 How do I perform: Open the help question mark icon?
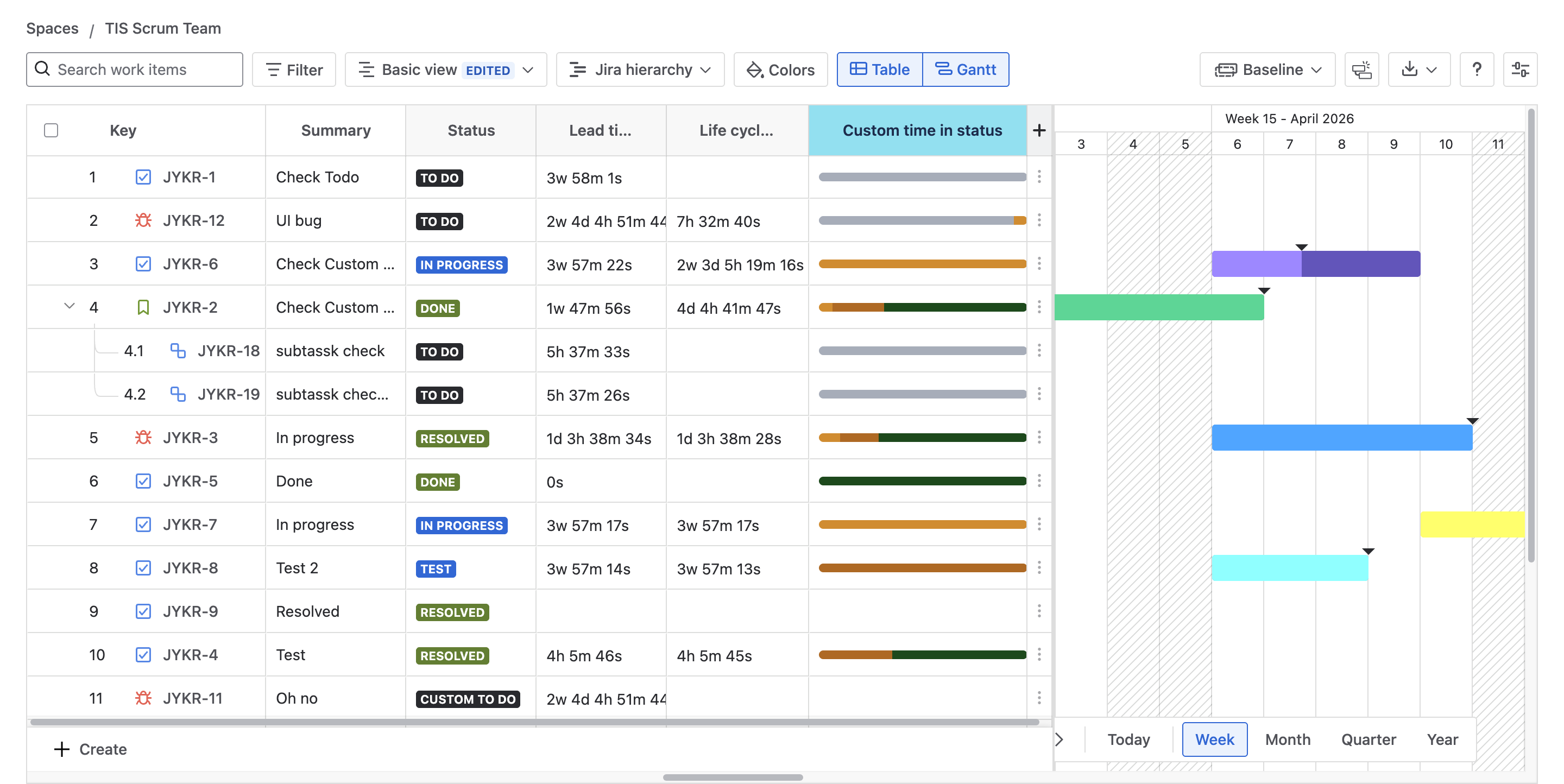(x=1477, y=69)
